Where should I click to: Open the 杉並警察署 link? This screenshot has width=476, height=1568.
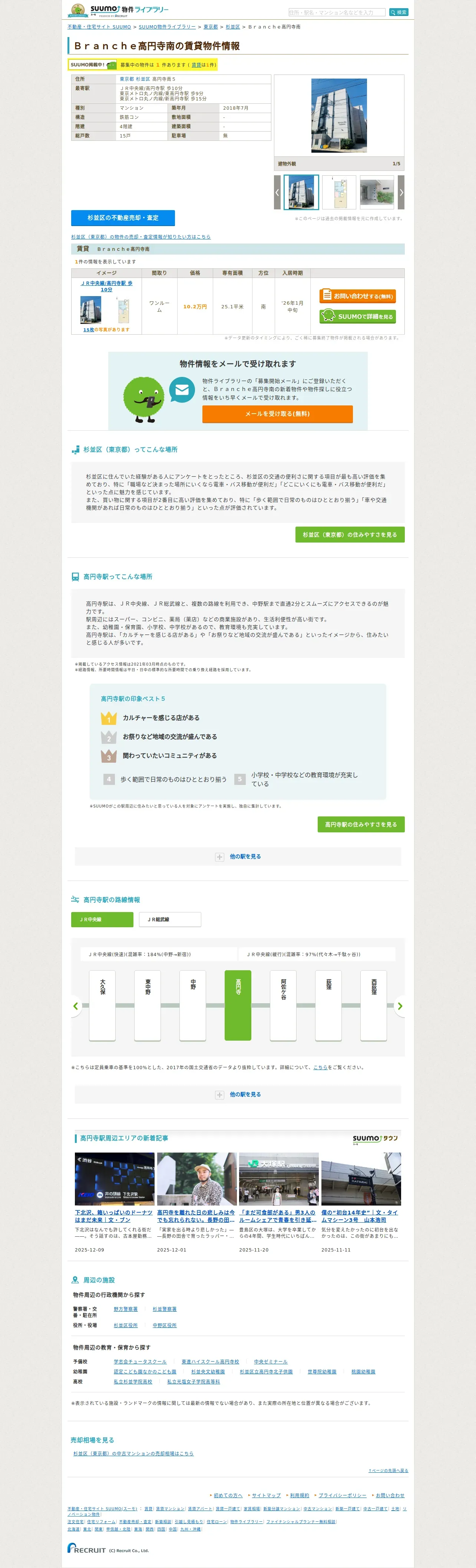(164, 1309)
